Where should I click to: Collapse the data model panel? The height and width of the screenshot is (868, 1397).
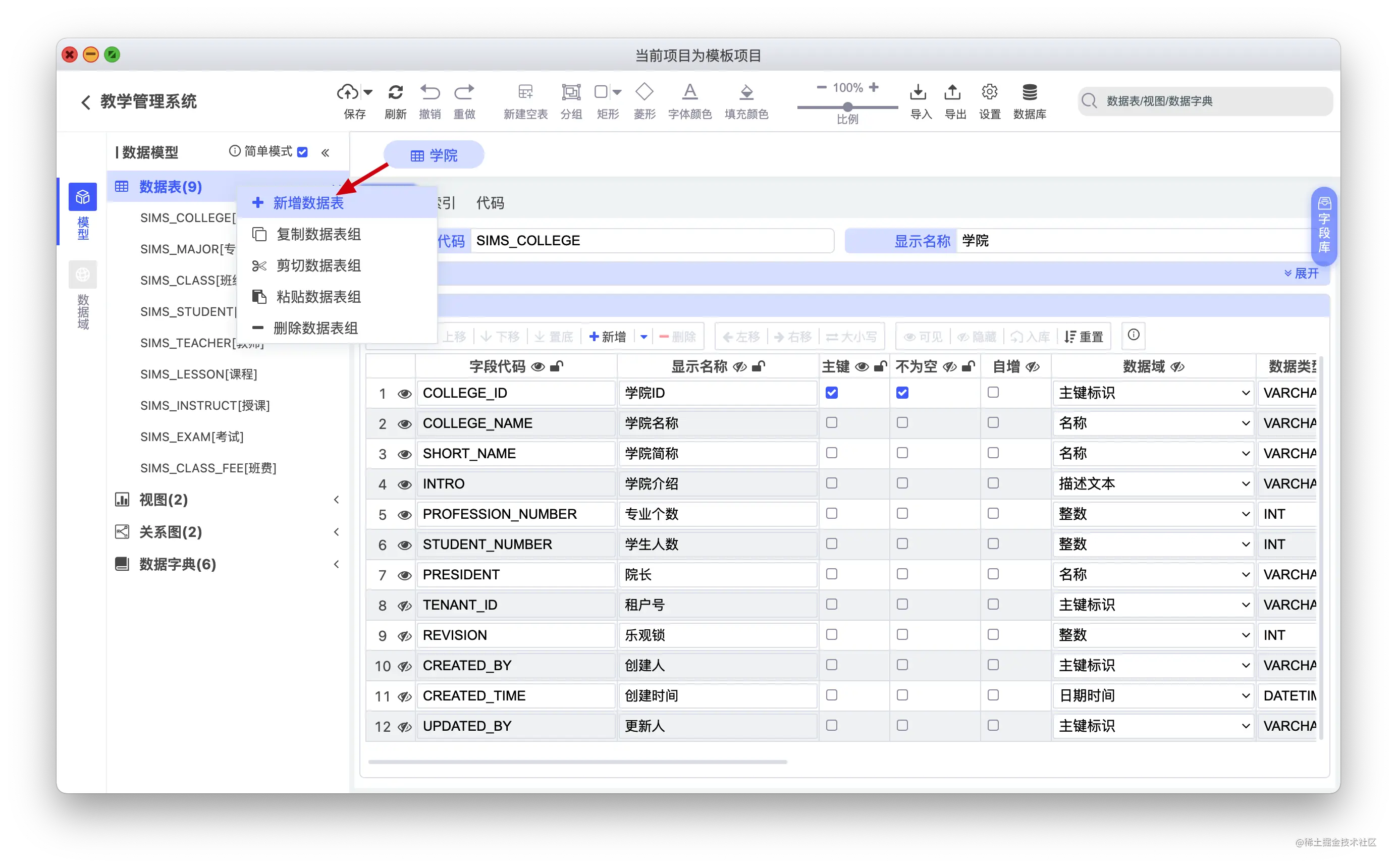pyautogui.click(x=326, y=153)
